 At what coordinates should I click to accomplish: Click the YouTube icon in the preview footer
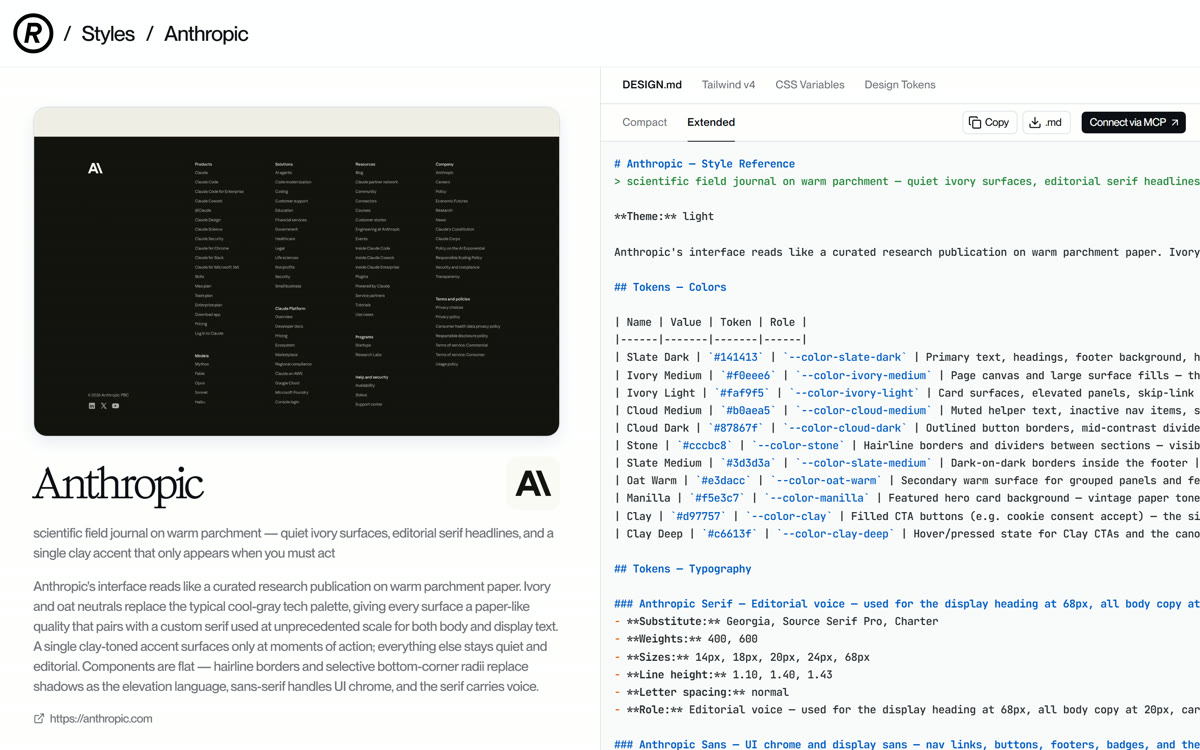[116, 406]
